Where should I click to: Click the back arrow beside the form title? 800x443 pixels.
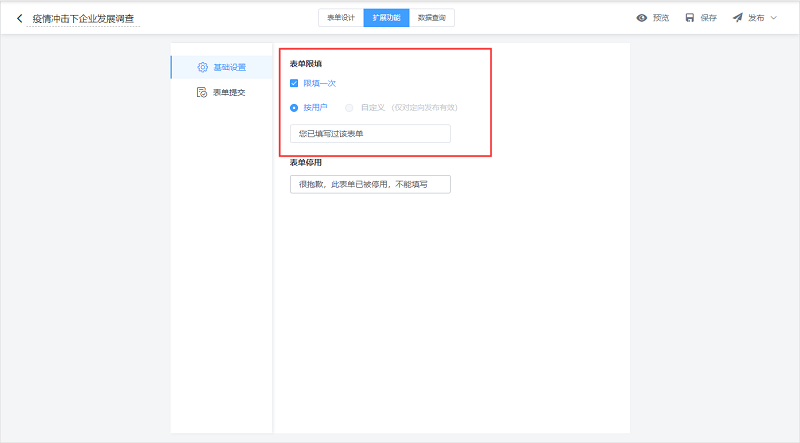pyautogui.click(x=19, y=18)
